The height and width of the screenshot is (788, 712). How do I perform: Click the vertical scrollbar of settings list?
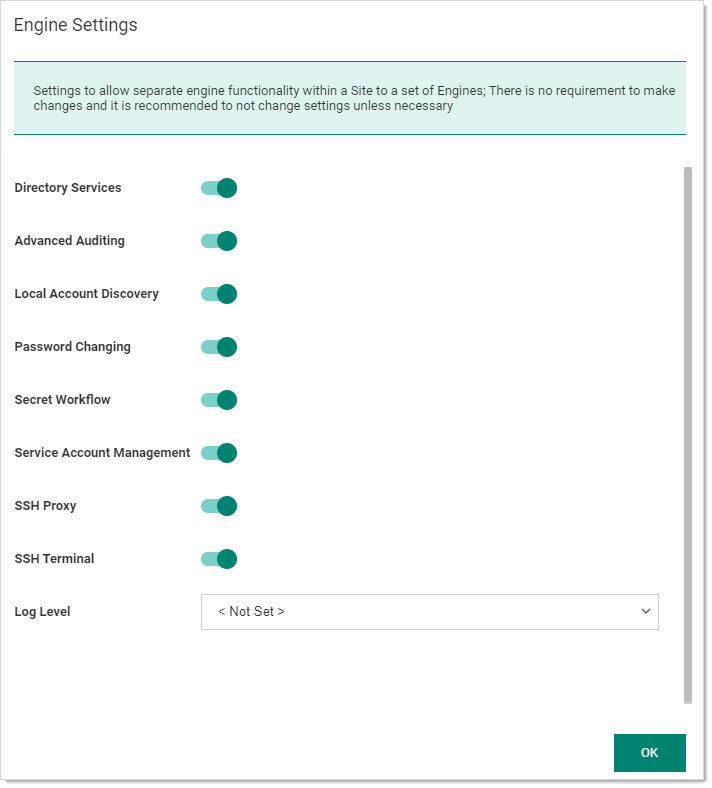[688, 435]
